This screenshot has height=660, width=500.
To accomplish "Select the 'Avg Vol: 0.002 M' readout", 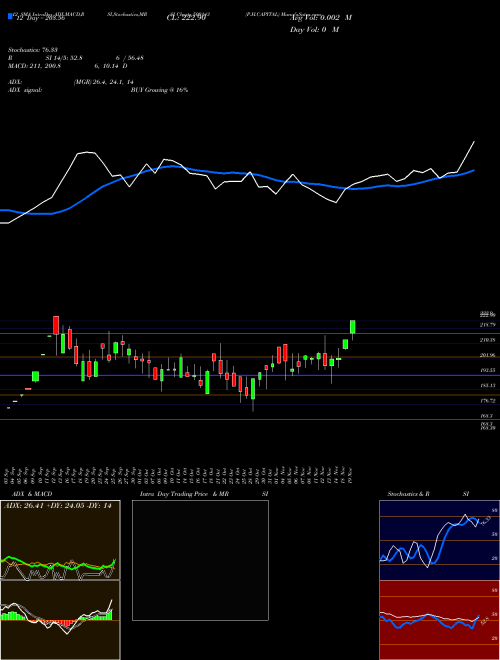I will tap(320, 18).
